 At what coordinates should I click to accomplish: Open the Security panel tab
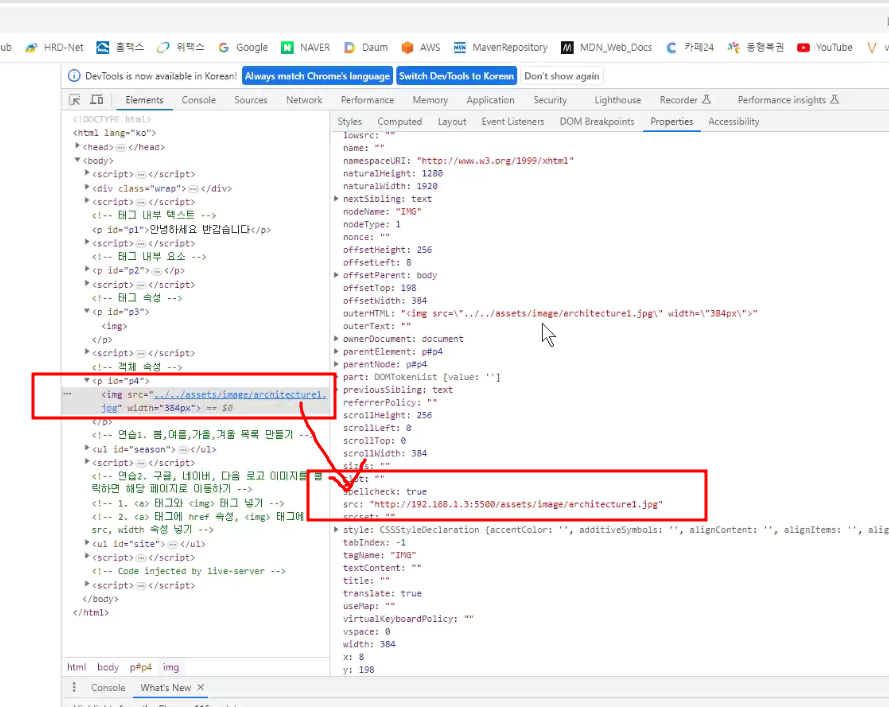point(550,100)
